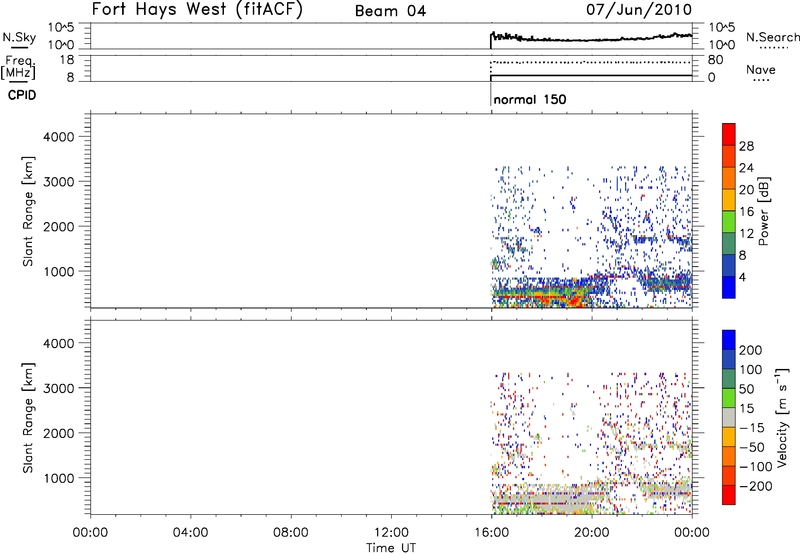Click the "Fort Hays West (fitACF)" title

pyautogui.click(x=197, y=10)
